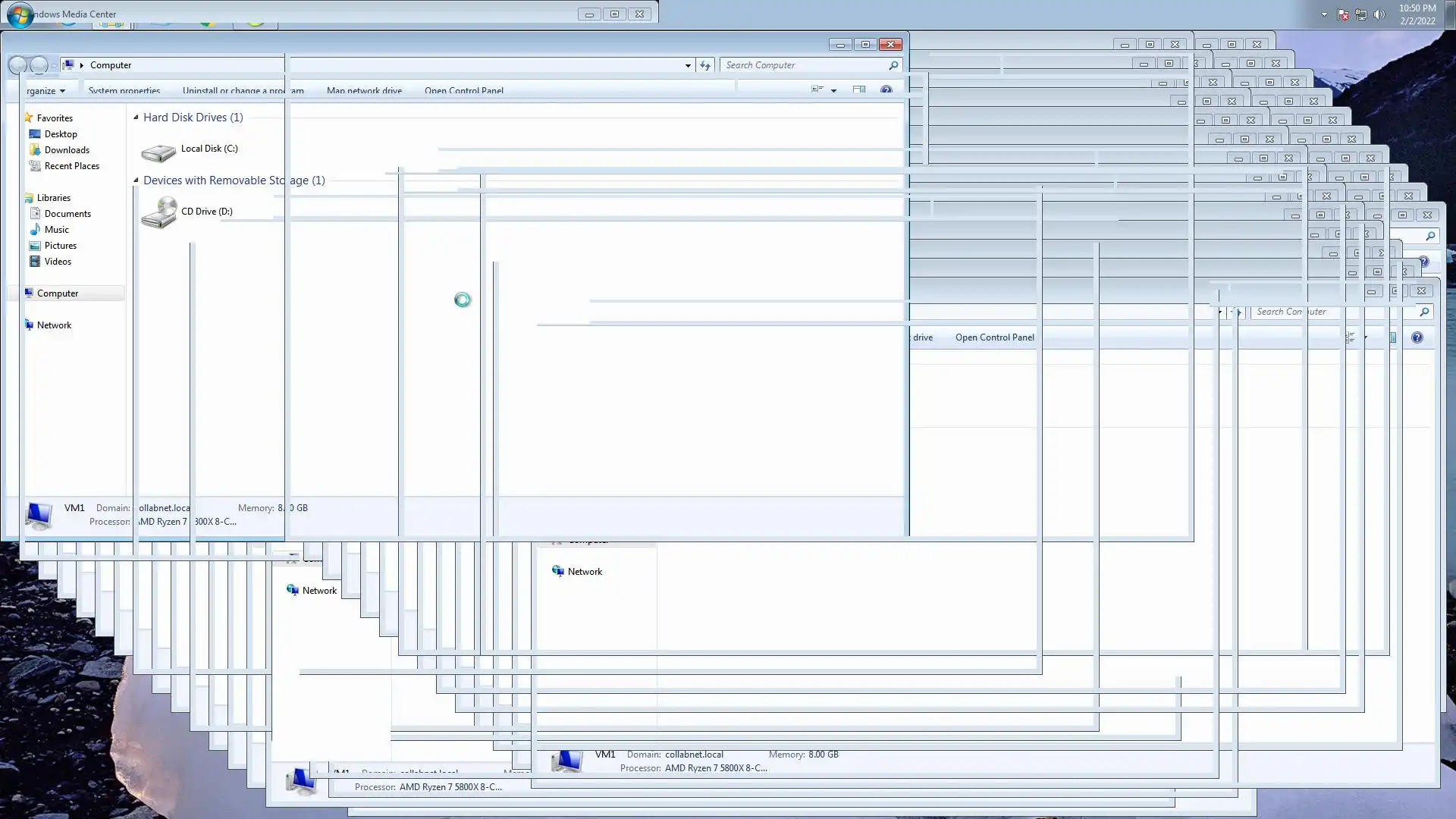This screenshot has height=819, width=1456.
Task: Click System properties in toolbar
Action: [x=124, y=91]
